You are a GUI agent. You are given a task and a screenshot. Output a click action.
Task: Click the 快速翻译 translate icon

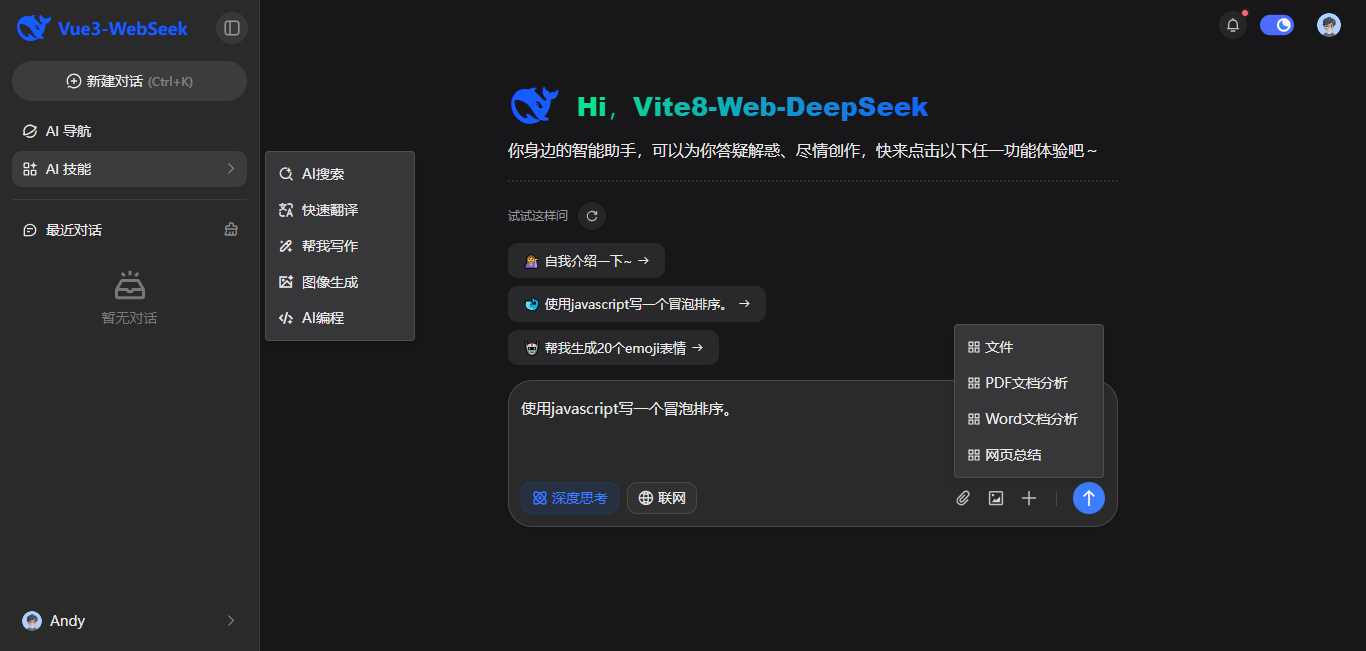click(x=286, y=210)
